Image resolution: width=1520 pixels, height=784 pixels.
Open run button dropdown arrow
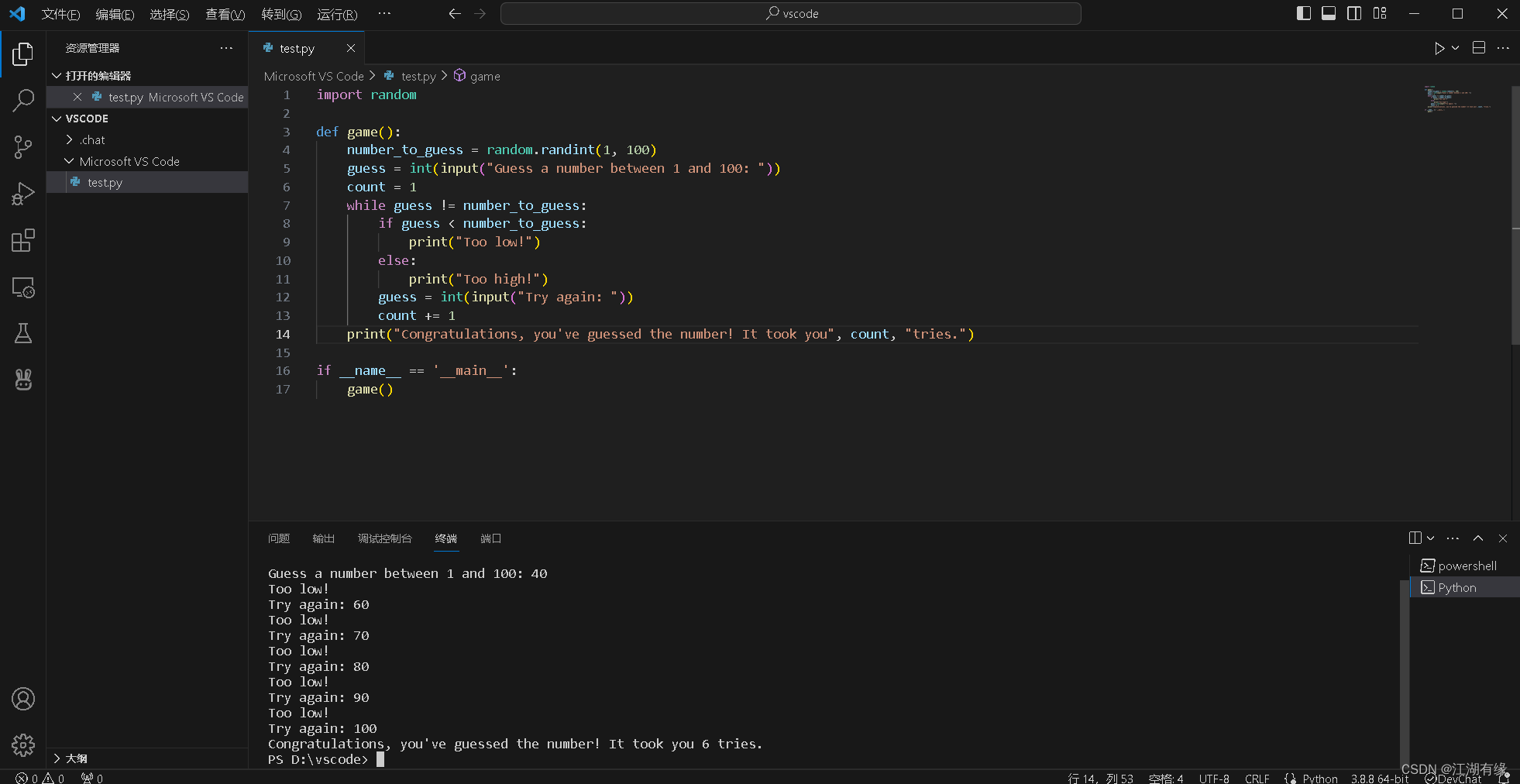(x=1456, y=48)
